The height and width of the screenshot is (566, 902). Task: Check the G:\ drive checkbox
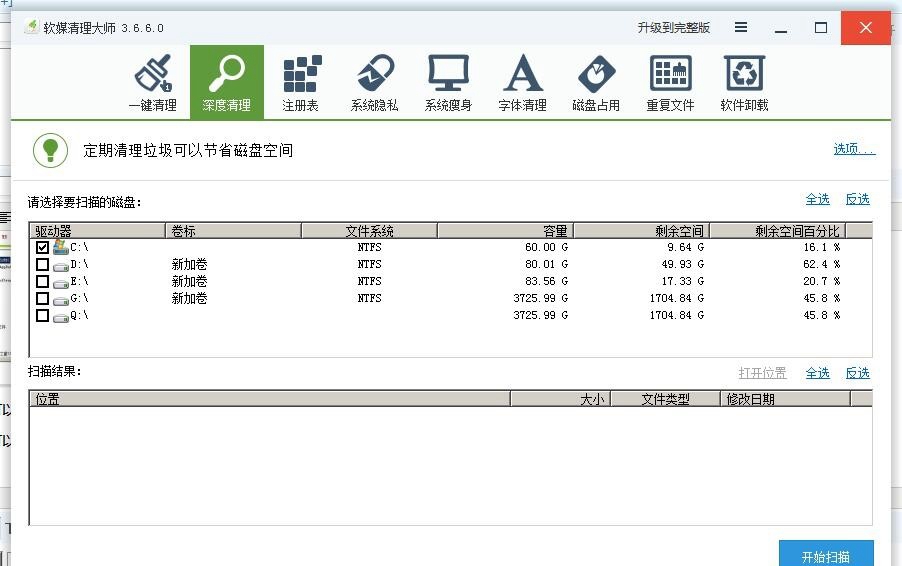[42, 299]
